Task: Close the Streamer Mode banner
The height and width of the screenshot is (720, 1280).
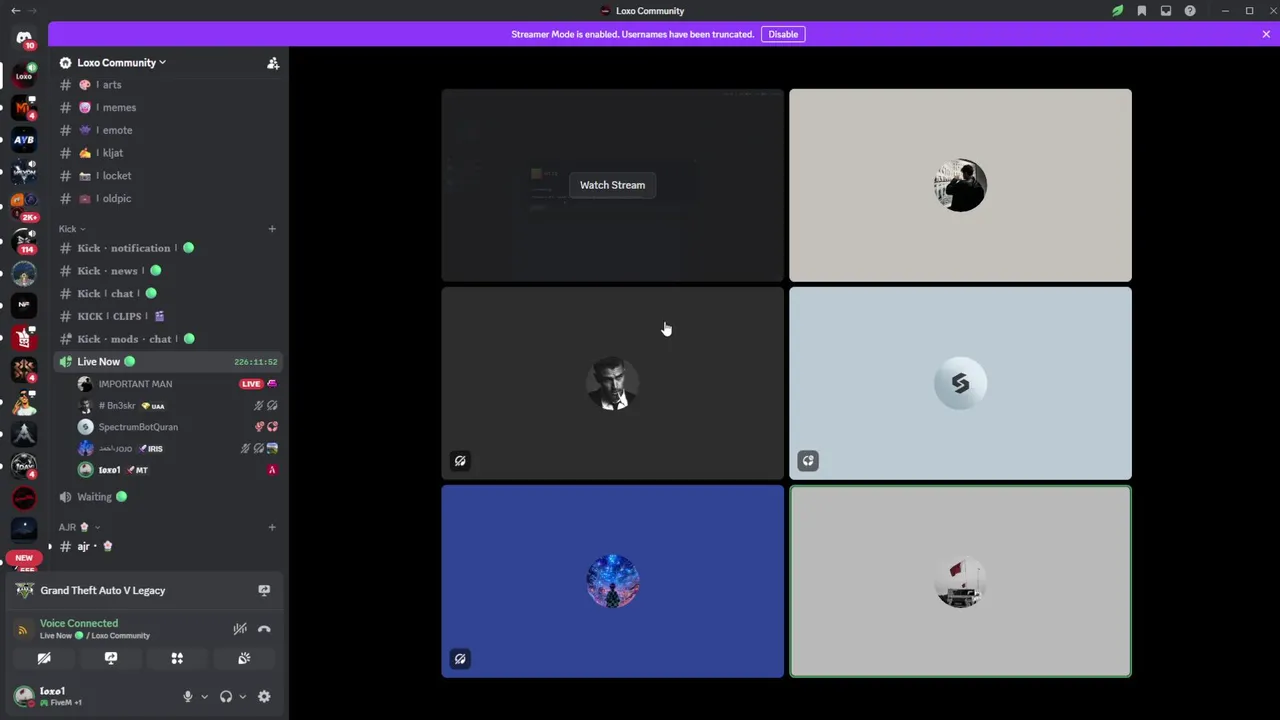Action: click(1266, 34)
